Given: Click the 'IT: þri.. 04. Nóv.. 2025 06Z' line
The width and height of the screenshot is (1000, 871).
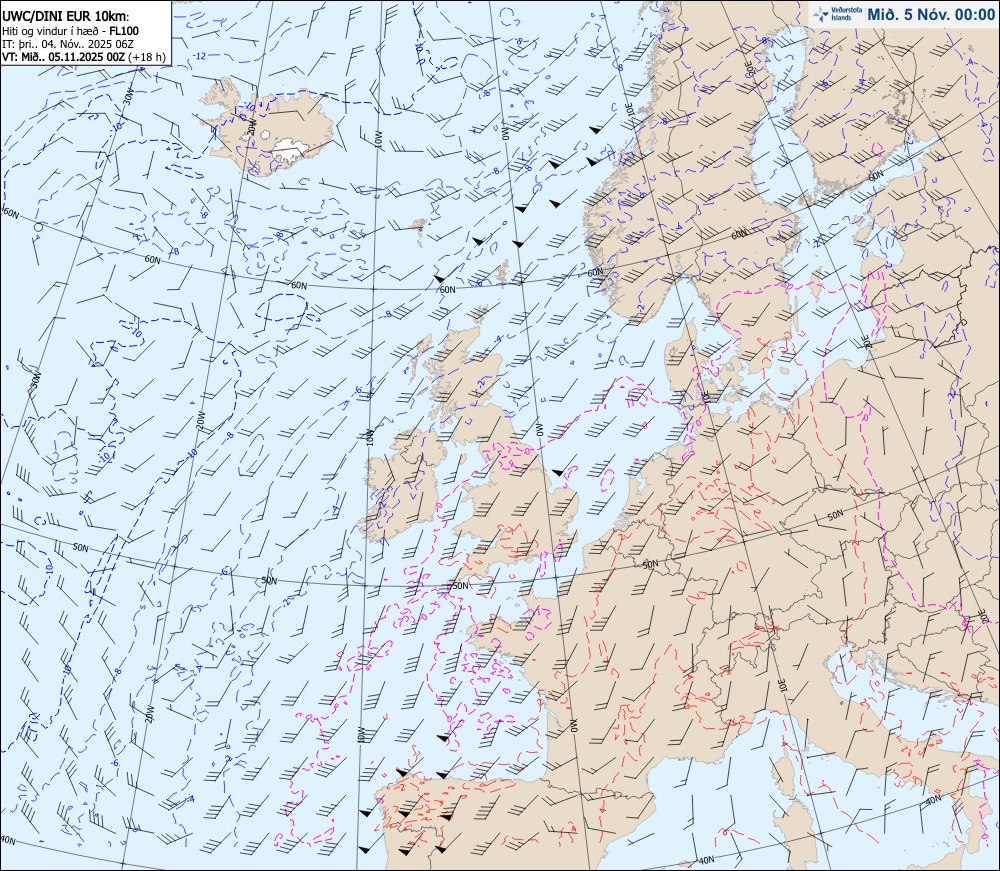Looking at the screenshot, I should (68, 44).
